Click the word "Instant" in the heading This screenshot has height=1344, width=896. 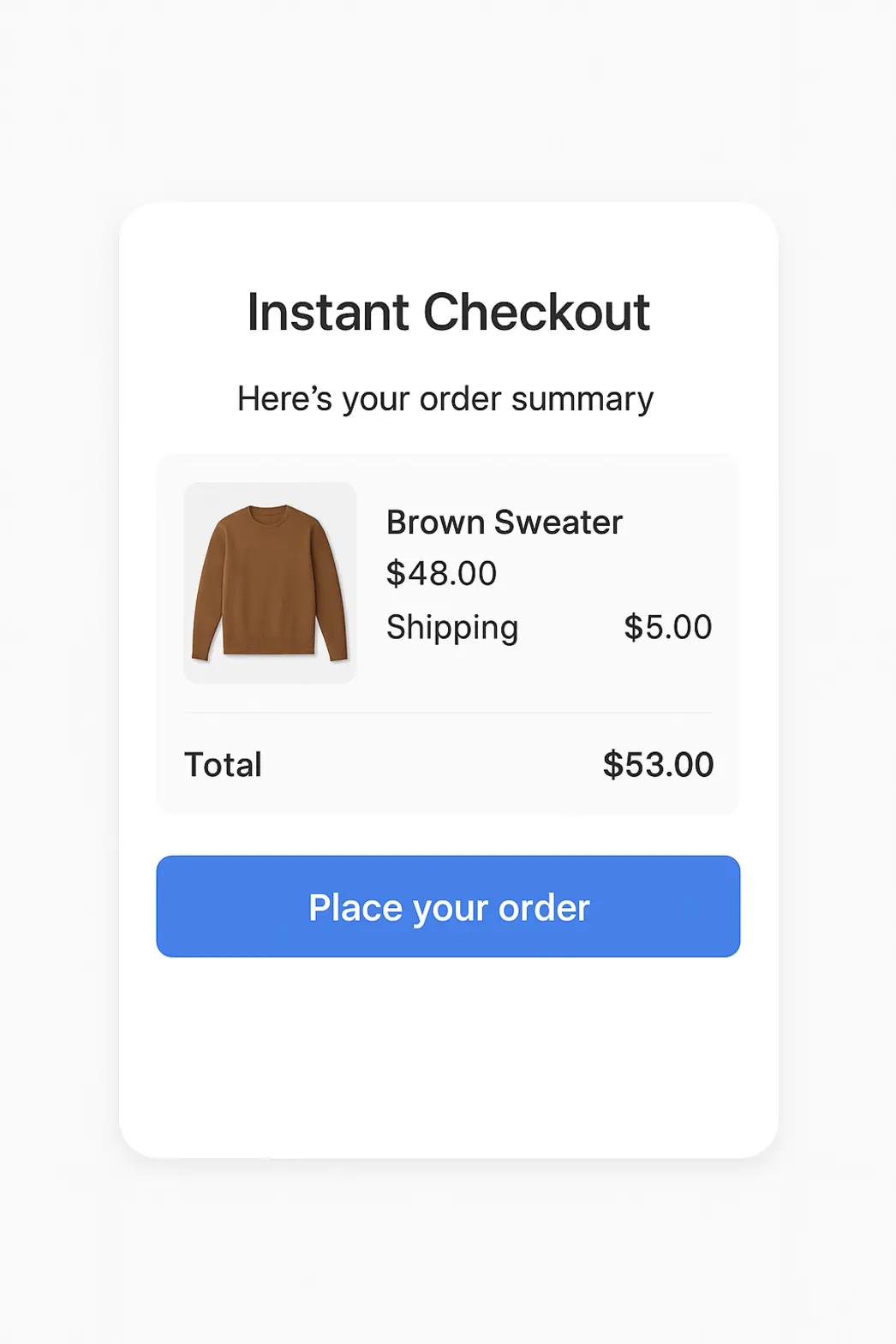[327, 312]
